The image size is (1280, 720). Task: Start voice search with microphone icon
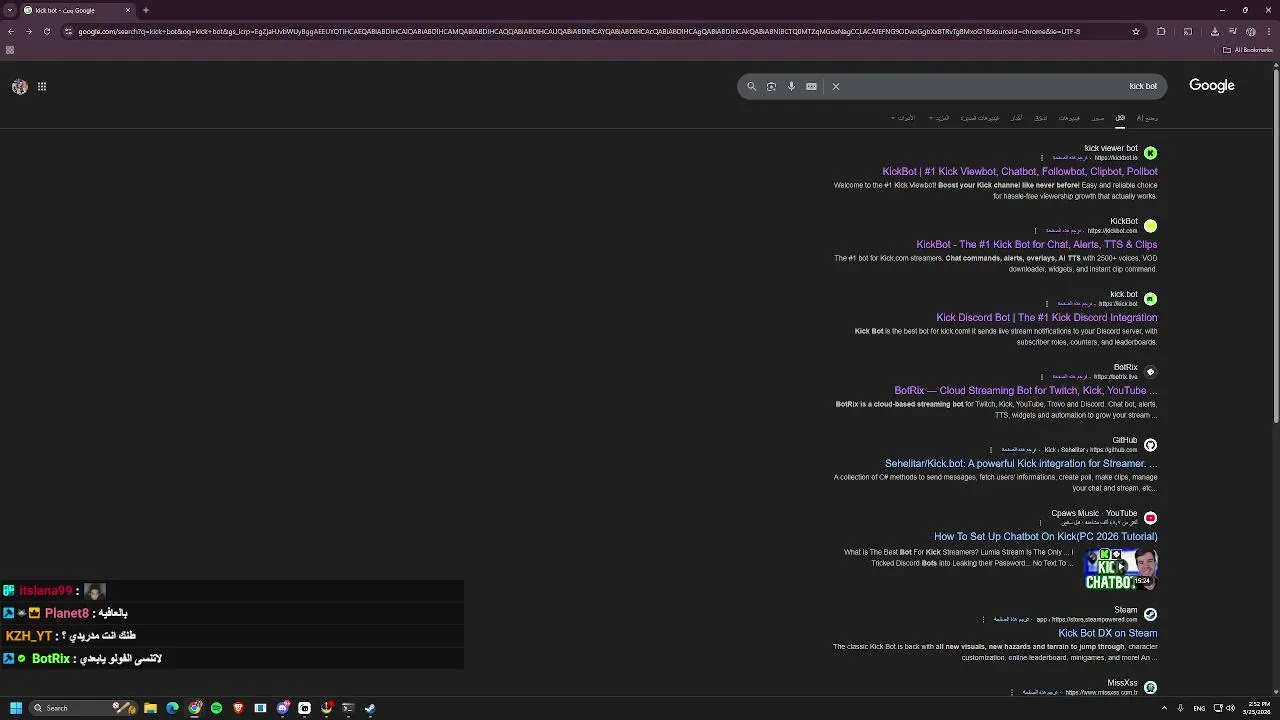[x=791, y=87]
